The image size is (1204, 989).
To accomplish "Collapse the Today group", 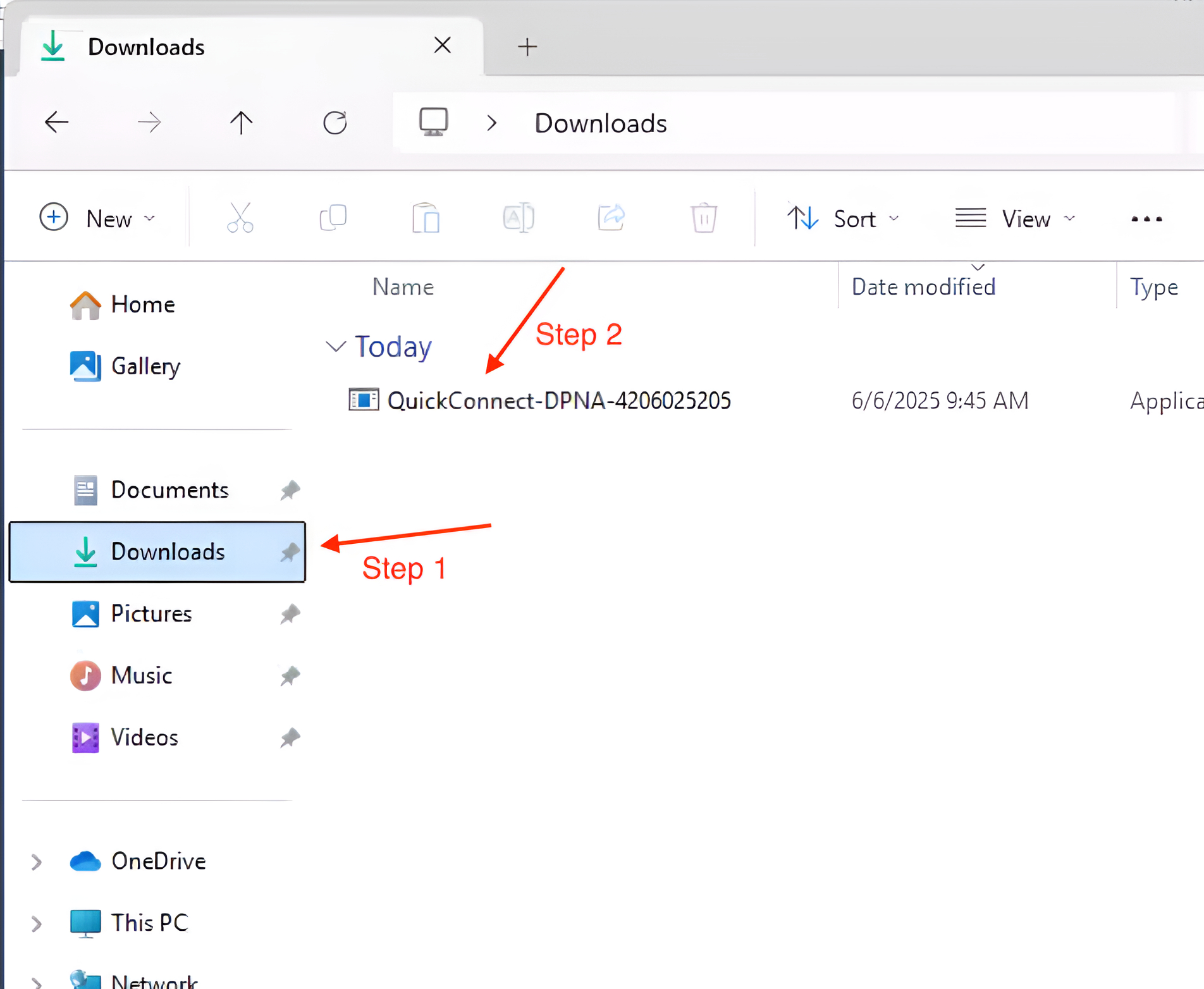I will [335, 346].
